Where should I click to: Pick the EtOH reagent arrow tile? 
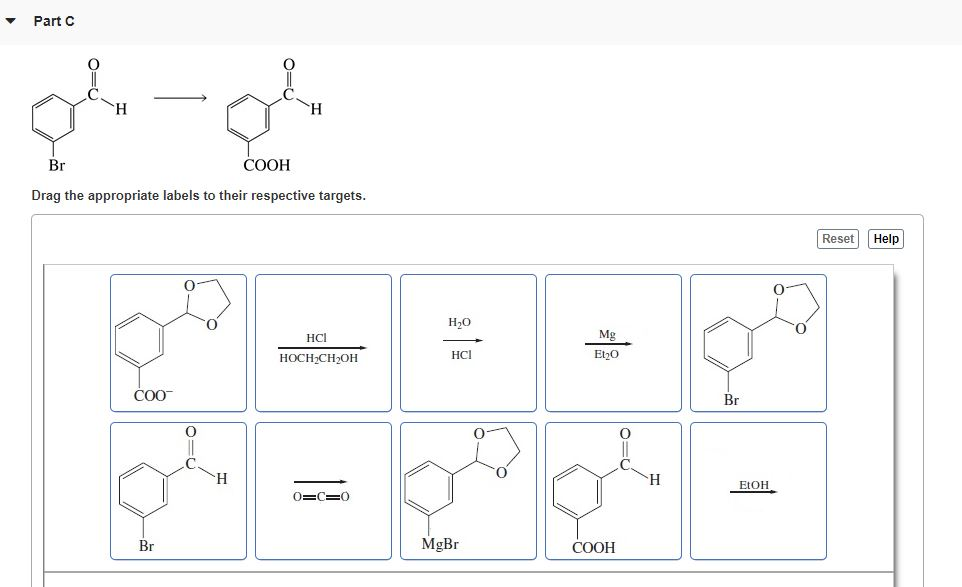pos(756,490)
